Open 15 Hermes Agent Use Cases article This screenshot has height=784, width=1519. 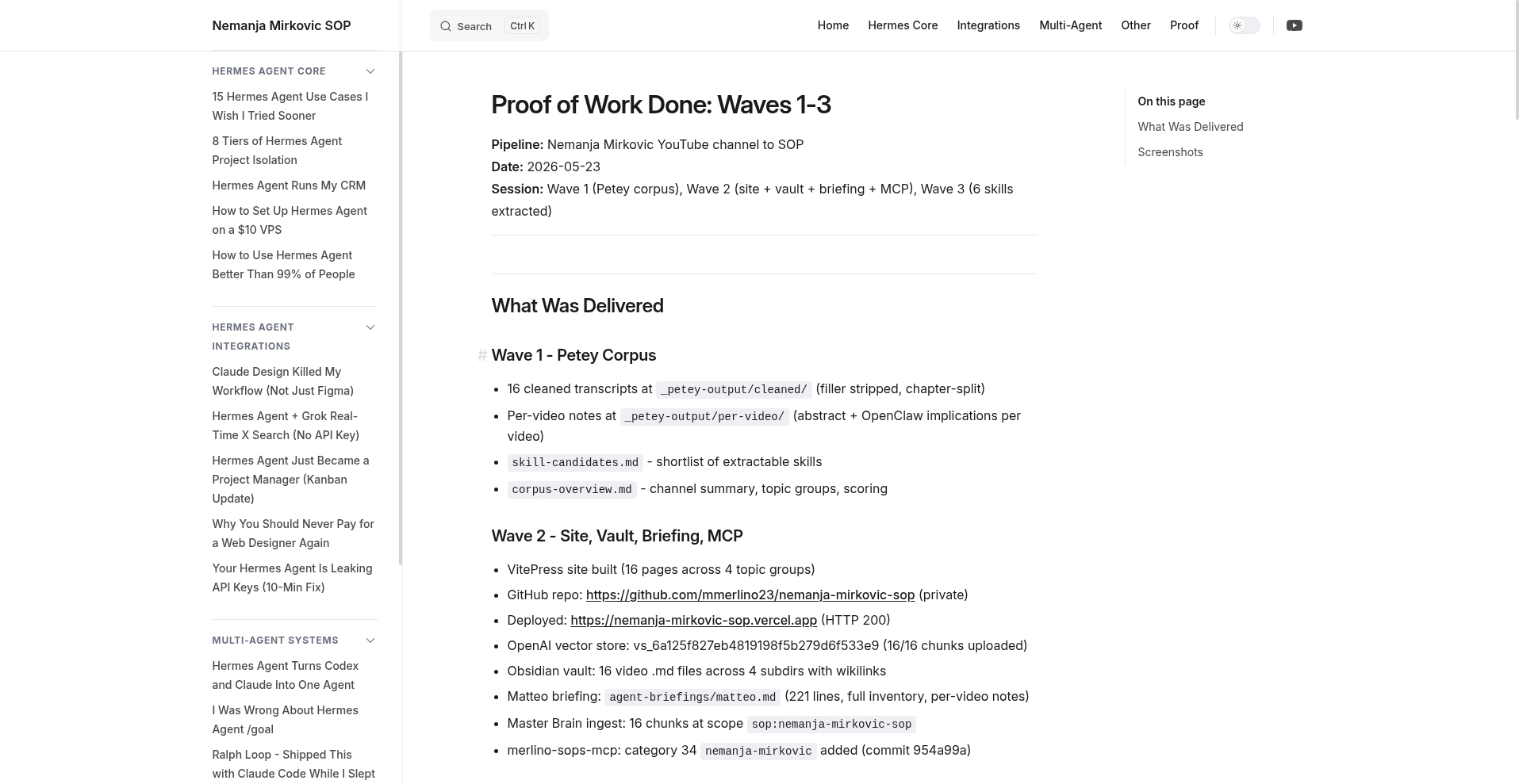point(290,106)
